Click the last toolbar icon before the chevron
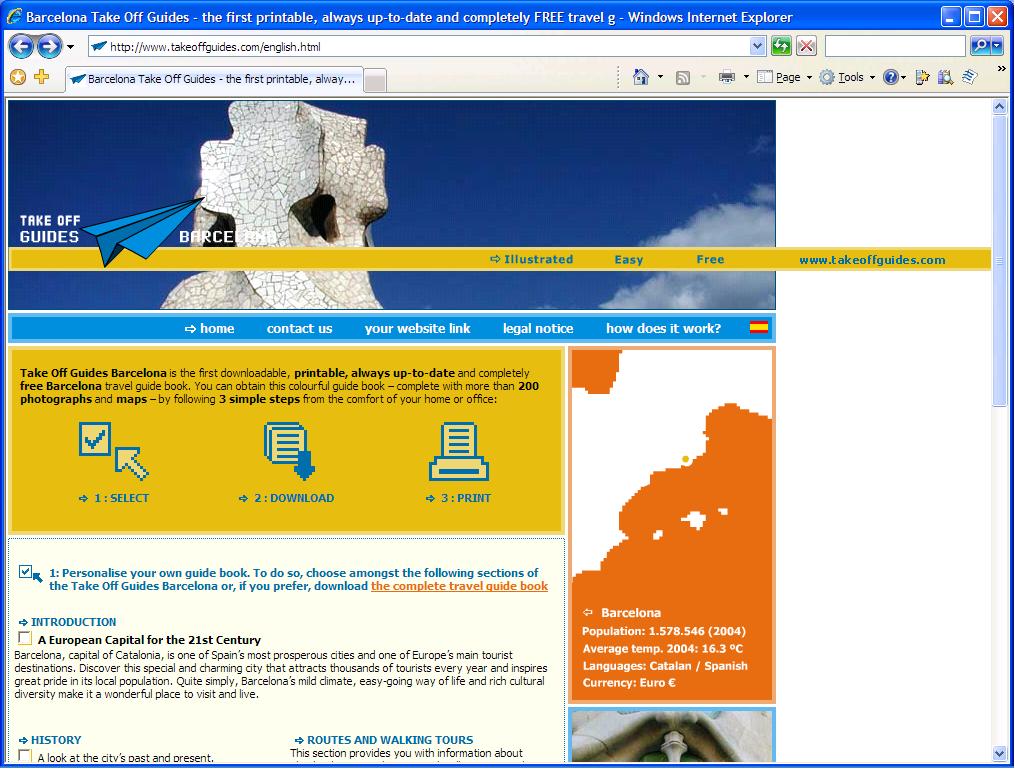Screen dimensions: 1015x769 pos(969,78)
